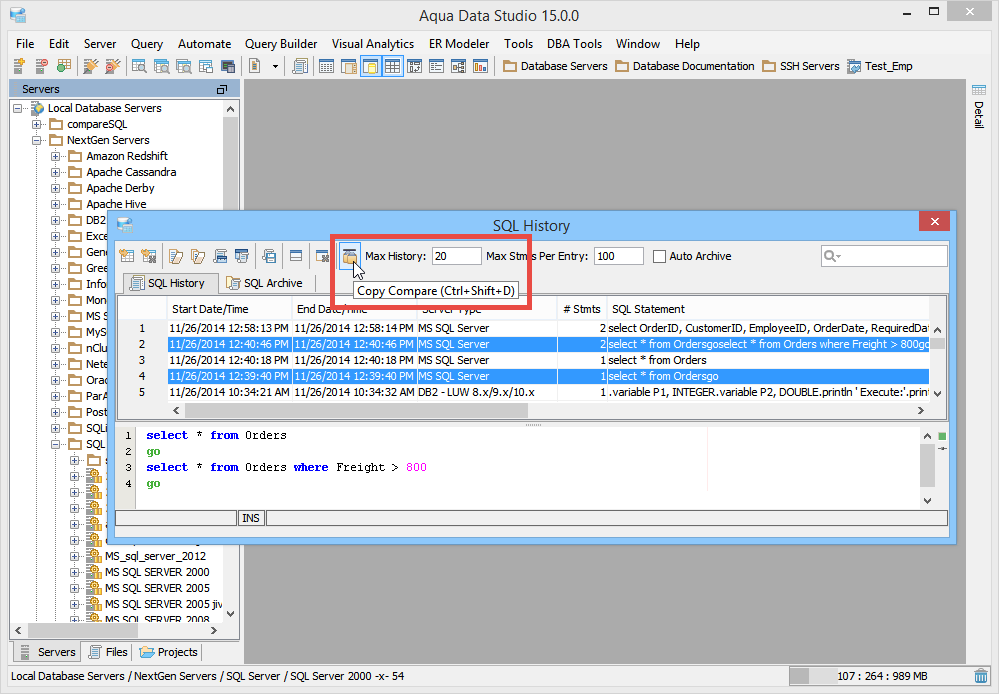Open the Test_Emp toolbar shortcut
Screen dimensions: 999x694
879,66
